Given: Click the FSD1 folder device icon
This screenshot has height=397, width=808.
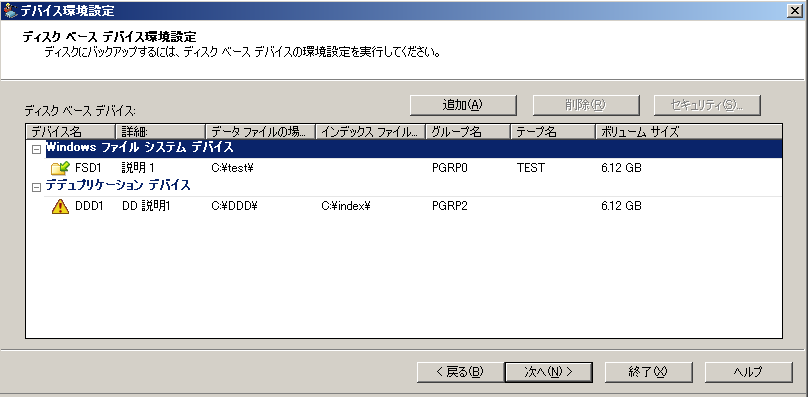Looking at the screenshot, I should point(60,168).
